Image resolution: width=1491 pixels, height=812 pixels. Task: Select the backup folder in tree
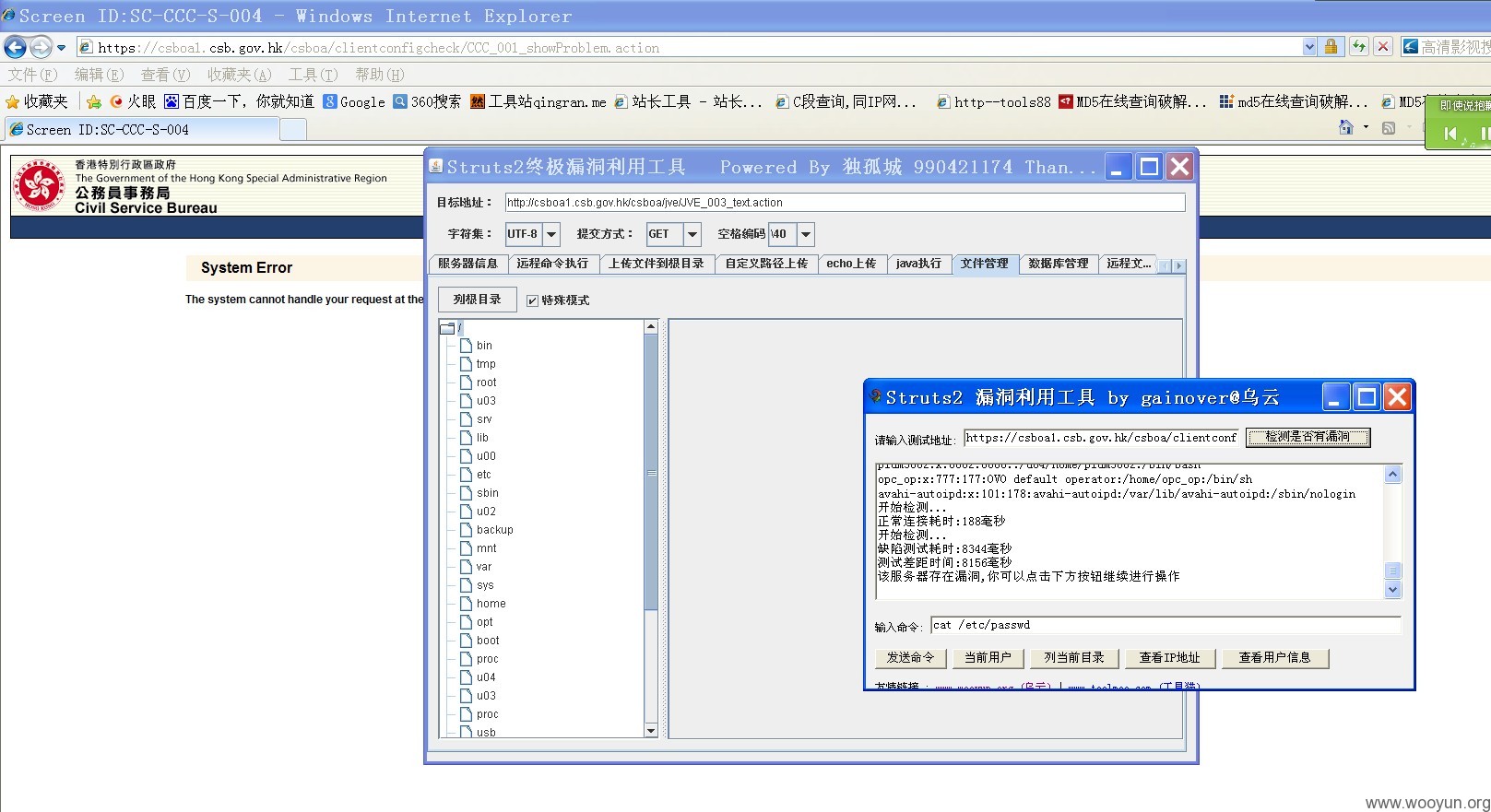(x=495, y=530)
